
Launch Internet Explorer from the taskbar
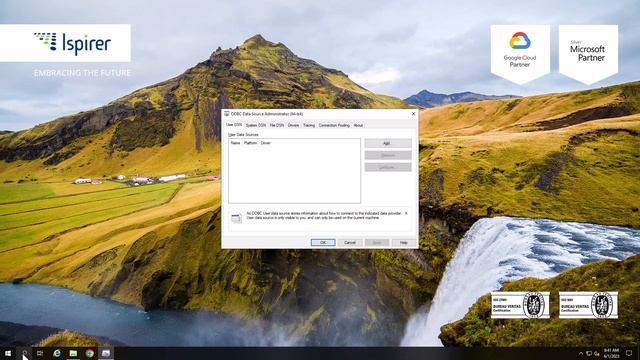point(57,353)
